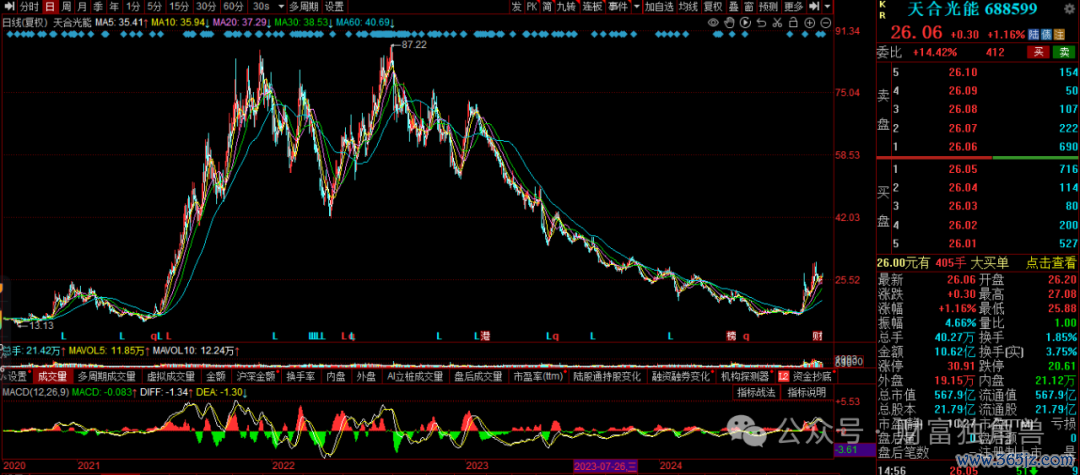Click the 预测 forecast button
This screenshot has width=1080, height=475.
[x=769, y=7]
